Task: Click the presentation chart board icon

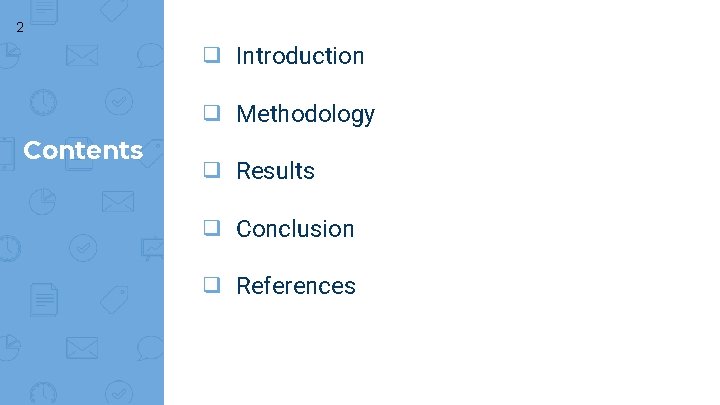Action: coord(153,246)
